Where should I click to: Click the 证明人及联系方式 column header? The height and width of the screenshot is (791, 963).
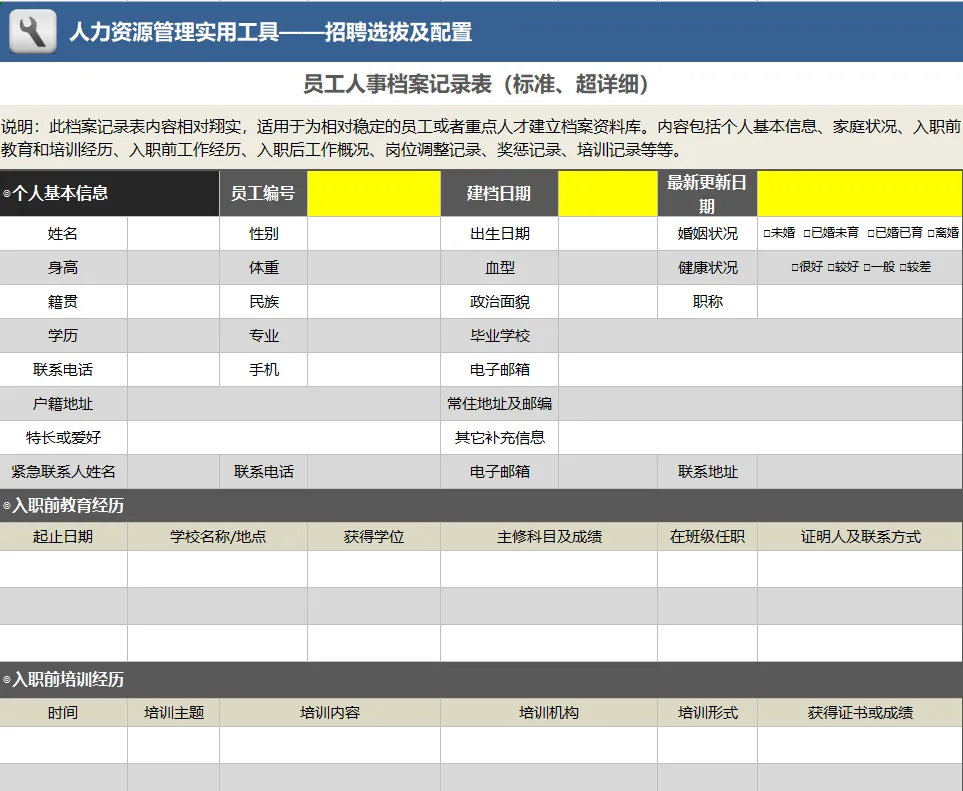click(x=860, y=536)
